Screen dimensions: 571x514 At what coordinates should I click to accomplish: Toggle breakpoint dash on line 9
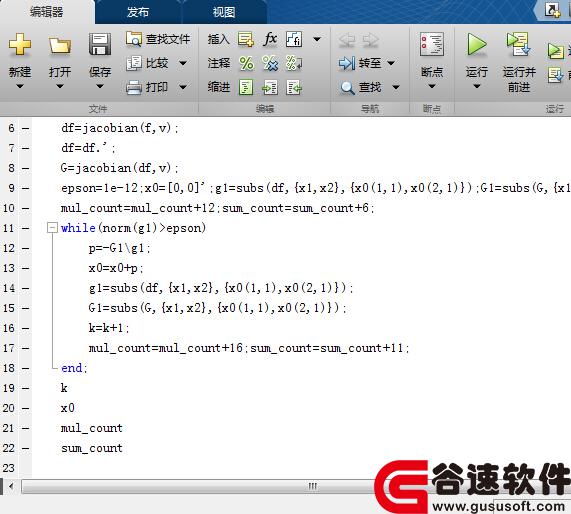[25, 188]
